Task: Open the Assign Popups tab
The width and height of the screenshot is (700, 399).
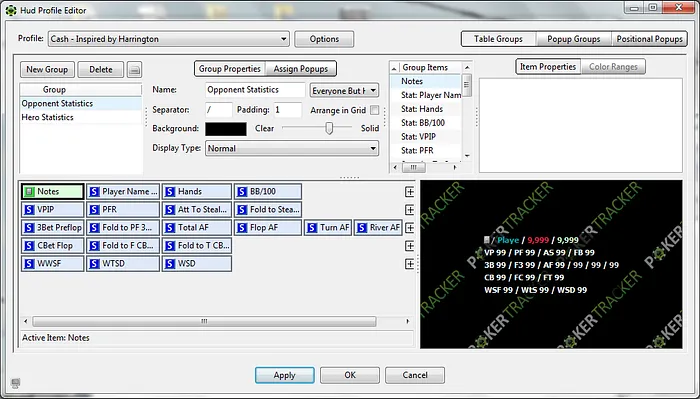Action: [x=301, y=69]
